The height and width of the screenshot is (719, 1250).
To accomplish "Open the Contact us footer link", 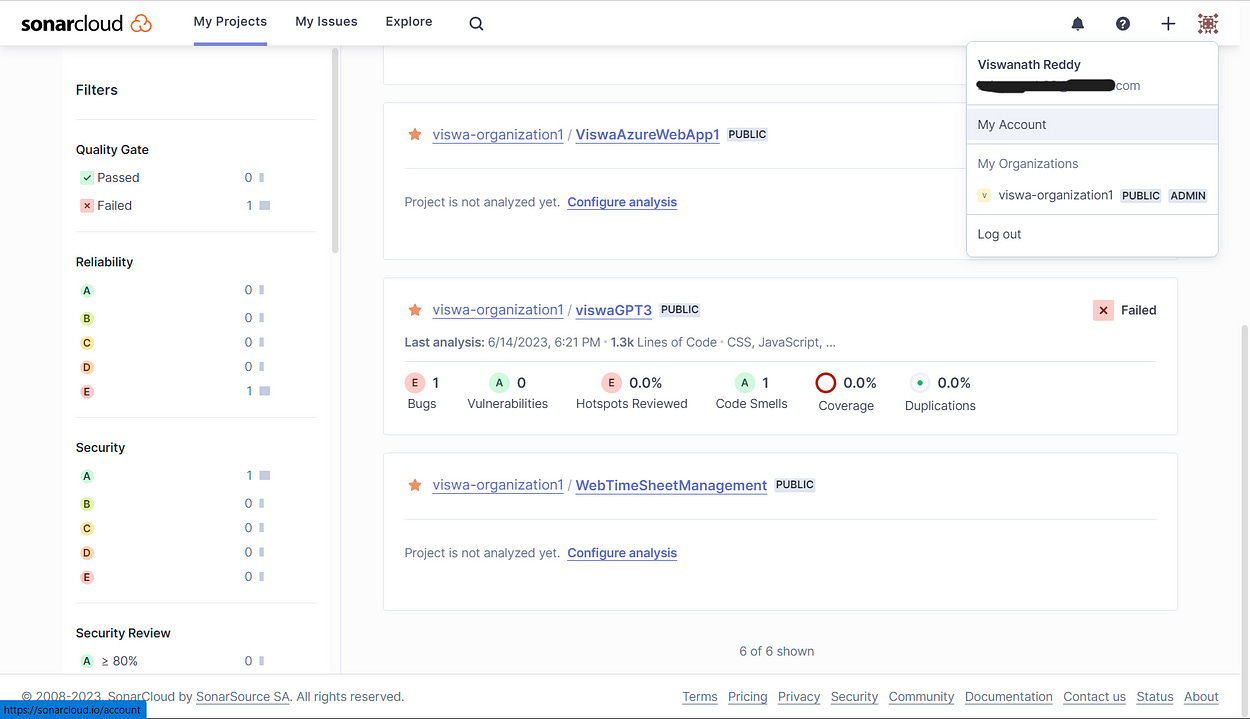I will (x=1094, y=697).
